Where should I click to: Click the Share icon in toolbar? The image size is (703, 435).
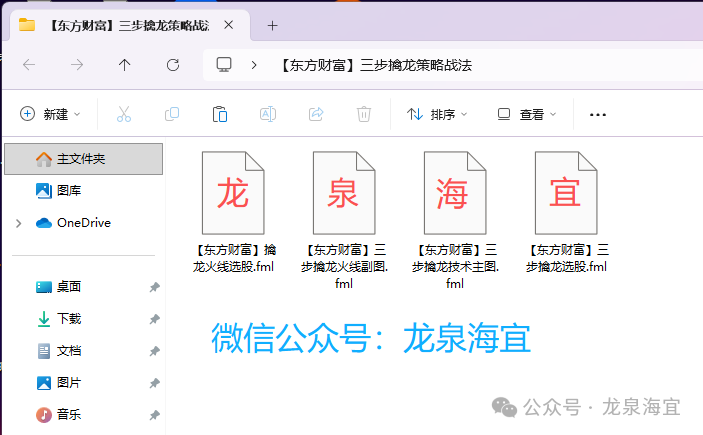pos(316,114)
